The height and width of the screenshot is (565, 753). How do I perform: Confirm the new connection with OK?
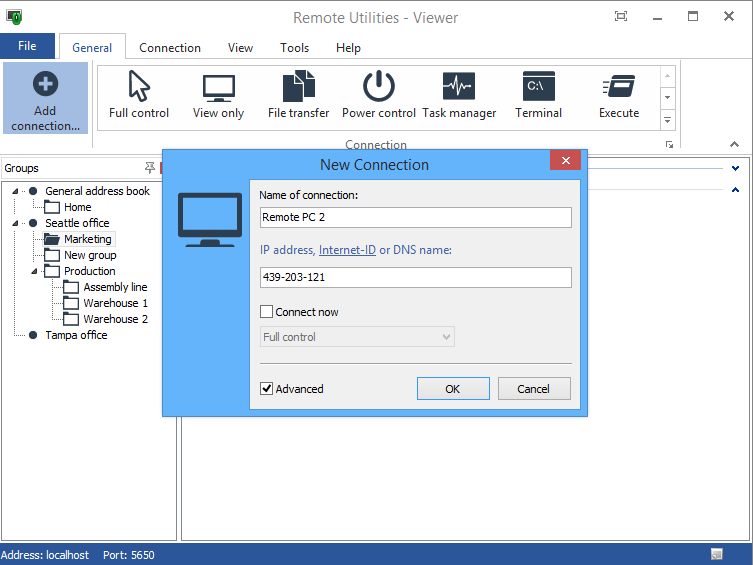pos(453,388)
